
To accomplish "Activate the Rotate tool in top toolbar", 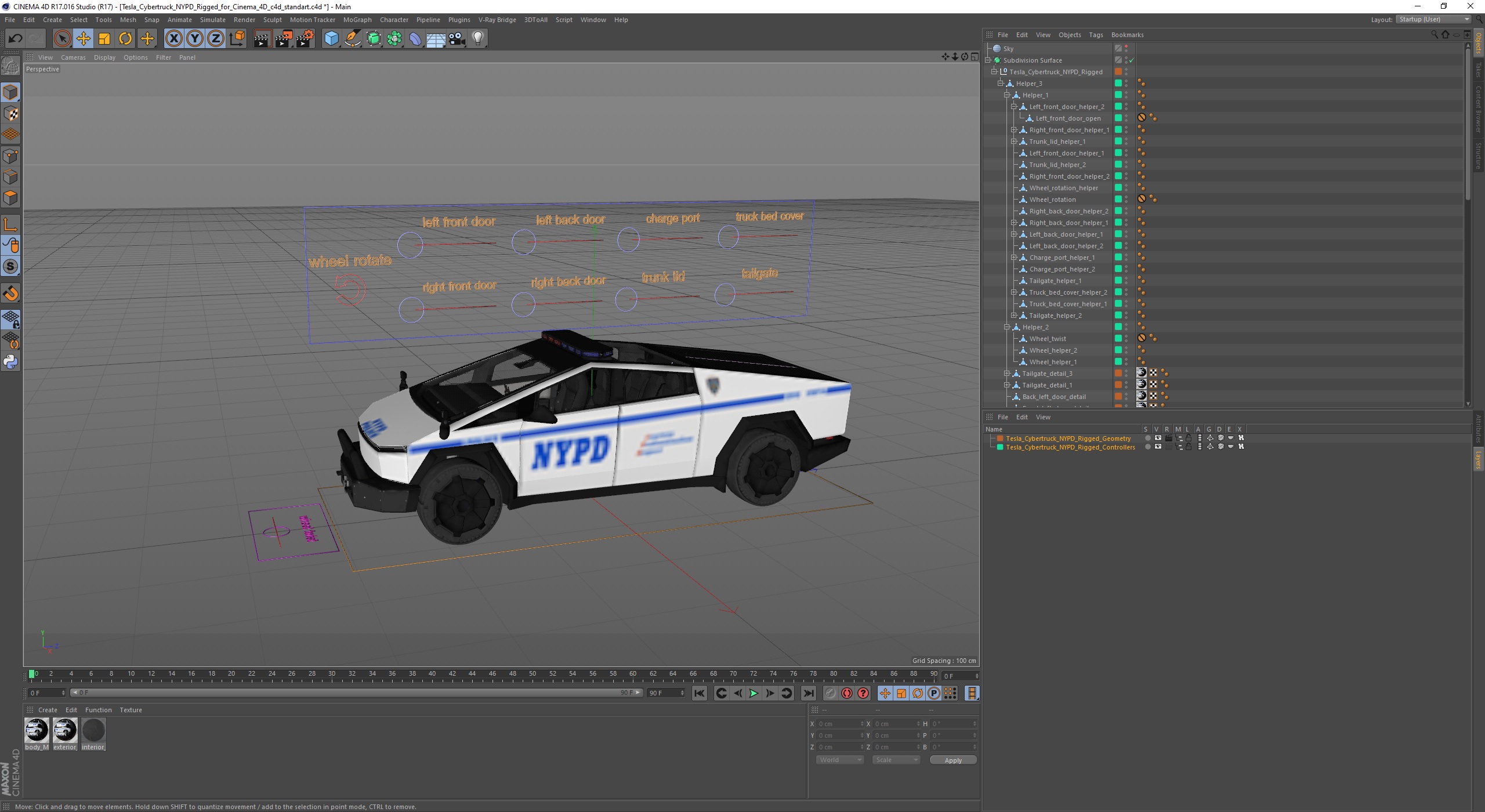I will tap(125, 39).
